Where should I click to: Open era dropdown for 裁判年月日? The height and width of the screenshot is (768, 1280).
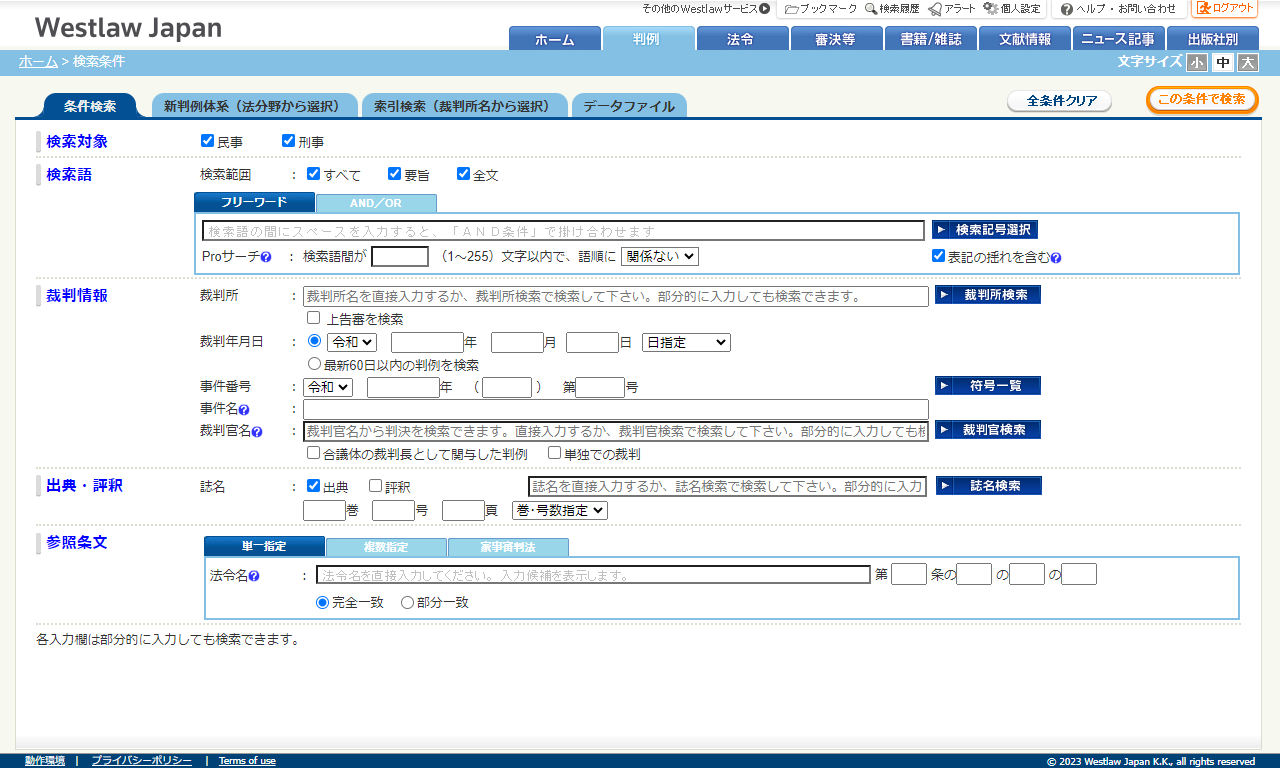point(351,342)
